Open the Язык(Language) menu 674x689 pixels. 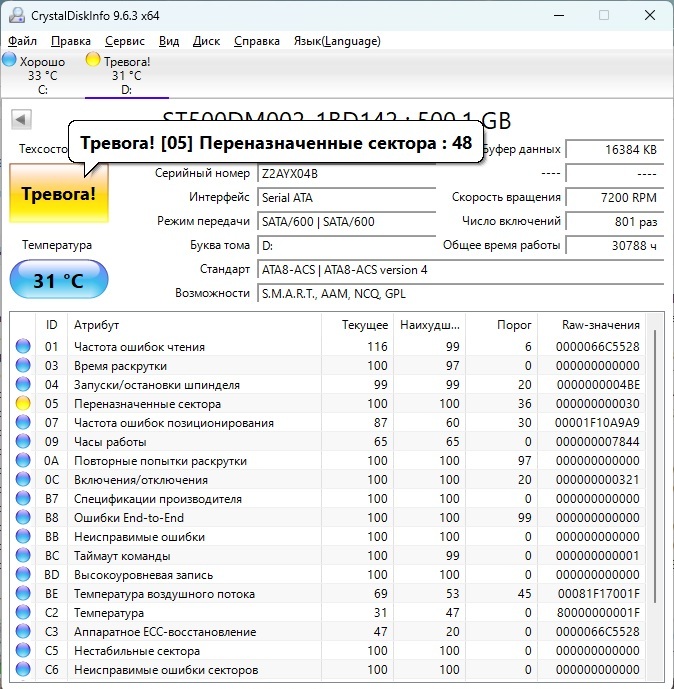[x=337, y=41]
